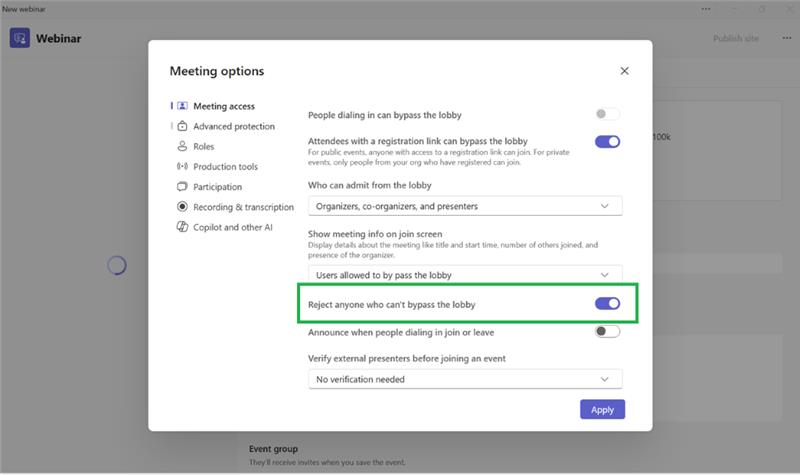Click Show meeting info on join screen label
This screenshot has height=475, width=800.
coord(375,234)
